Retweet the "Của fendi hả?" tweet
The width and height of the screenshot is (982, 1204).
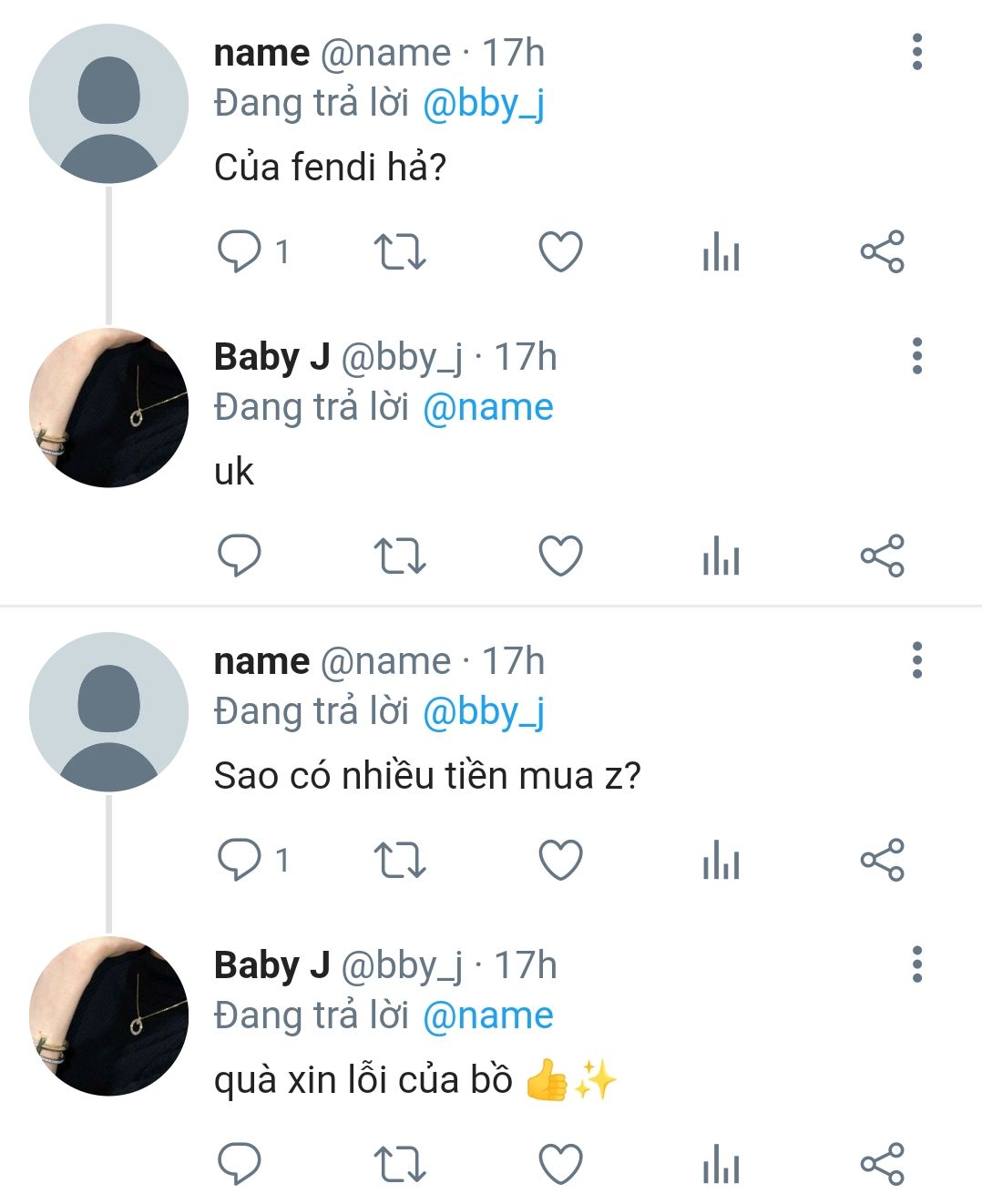tap(400, 252)
